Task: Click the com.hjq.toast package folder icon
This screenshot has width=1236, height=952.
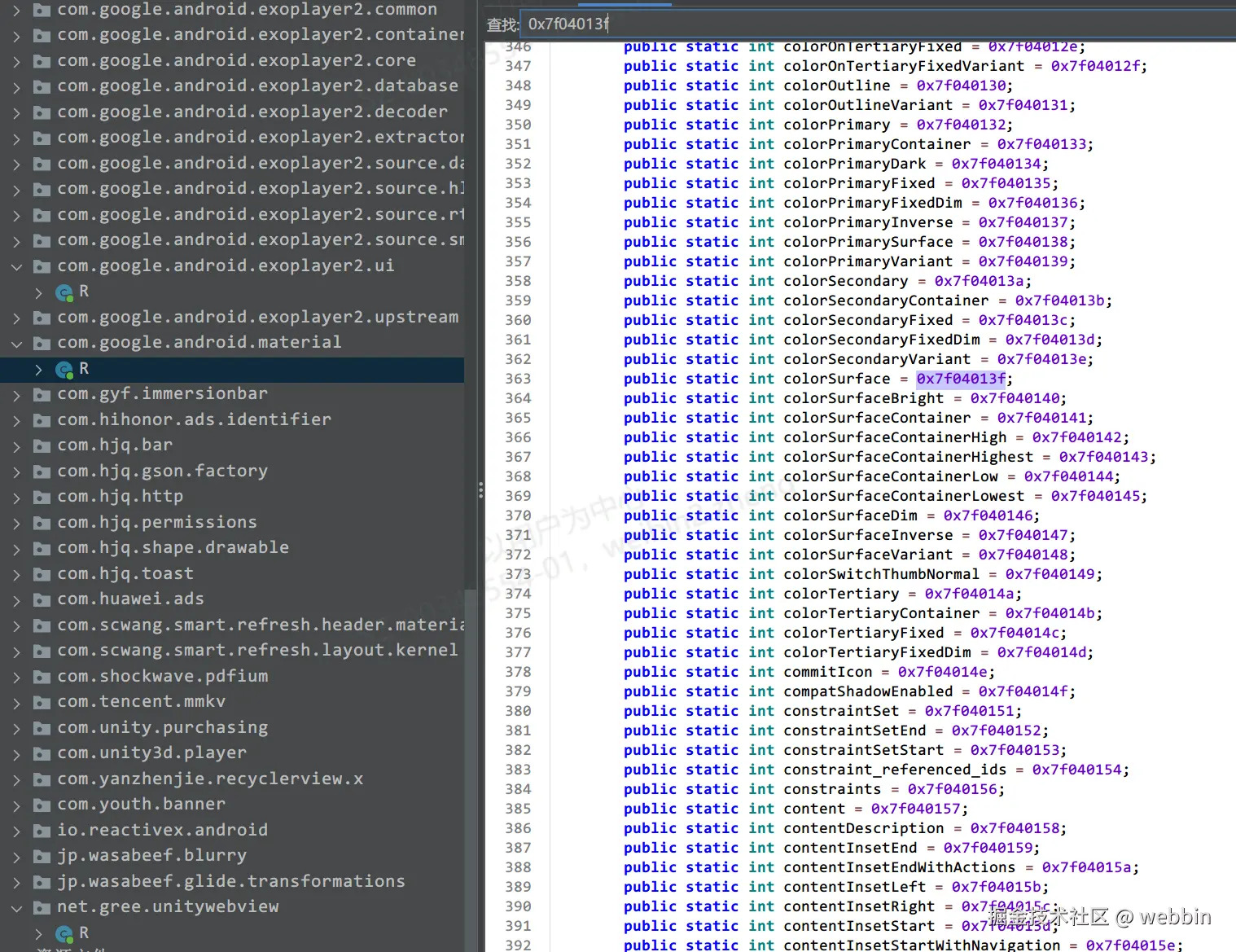Action: (42, 574)
